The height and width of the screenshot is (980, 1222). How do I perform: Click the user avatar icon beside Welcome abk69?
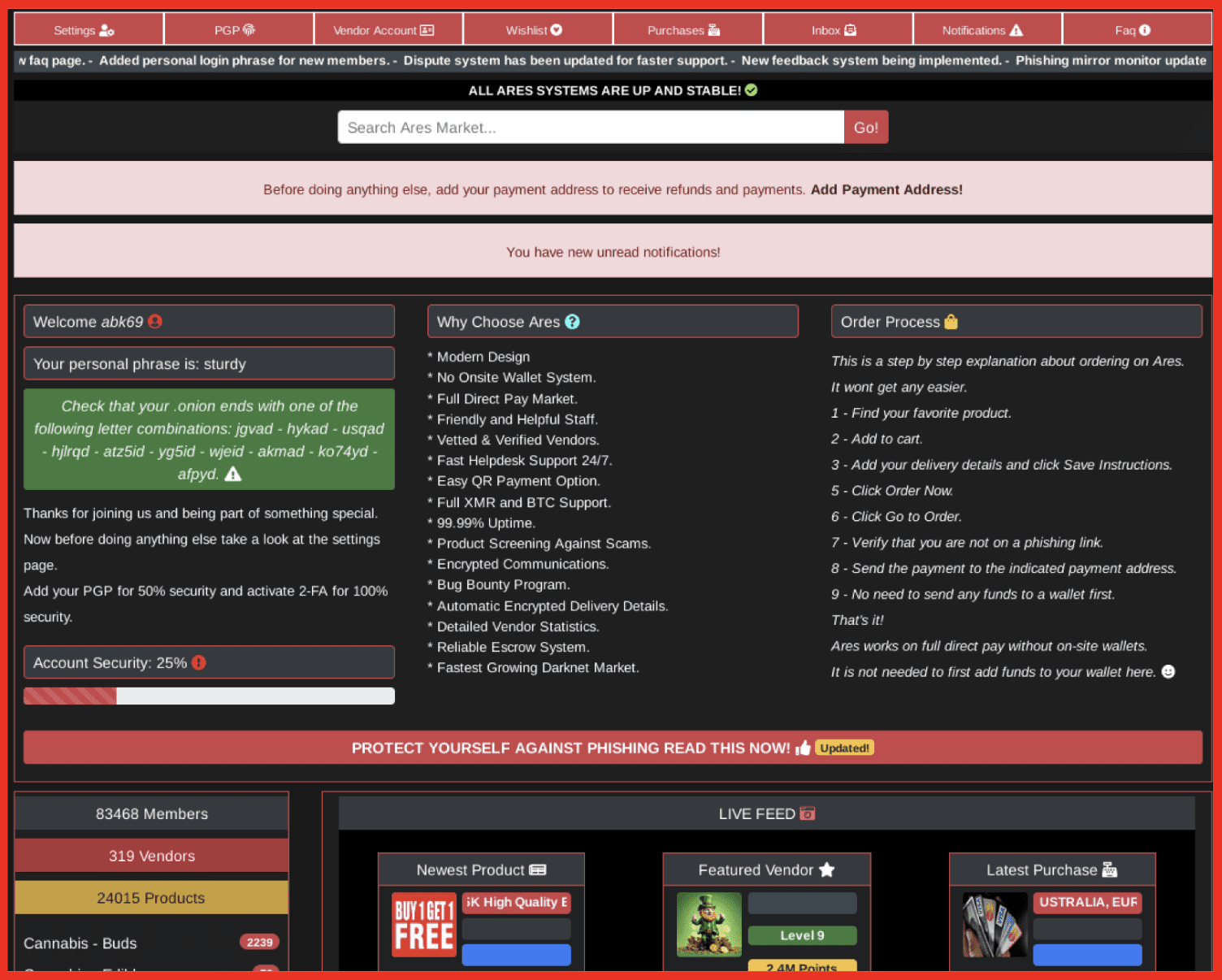point(155,322)
